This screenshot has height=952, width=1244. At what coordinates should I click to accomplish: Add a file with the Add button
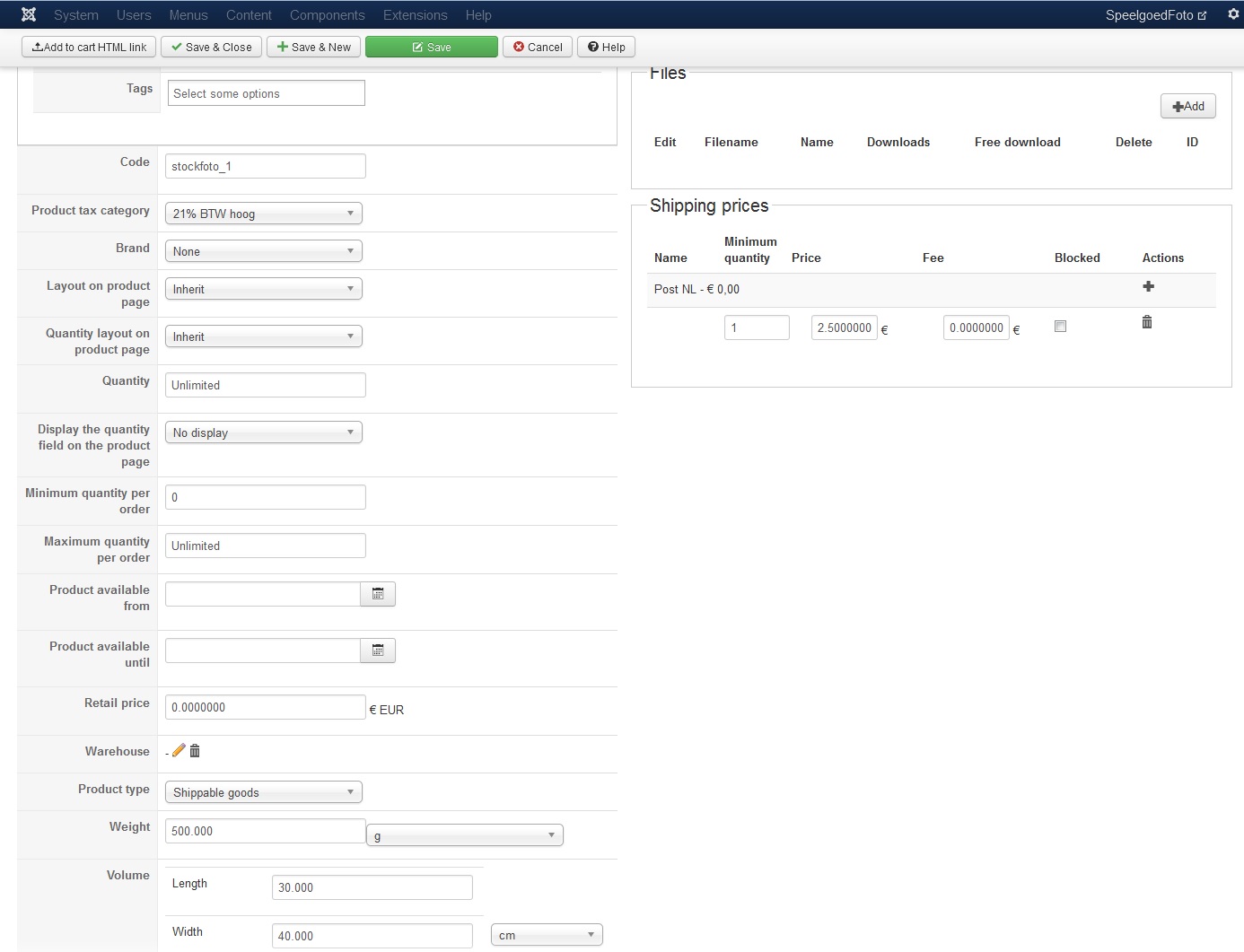[x=1188, y=106]
